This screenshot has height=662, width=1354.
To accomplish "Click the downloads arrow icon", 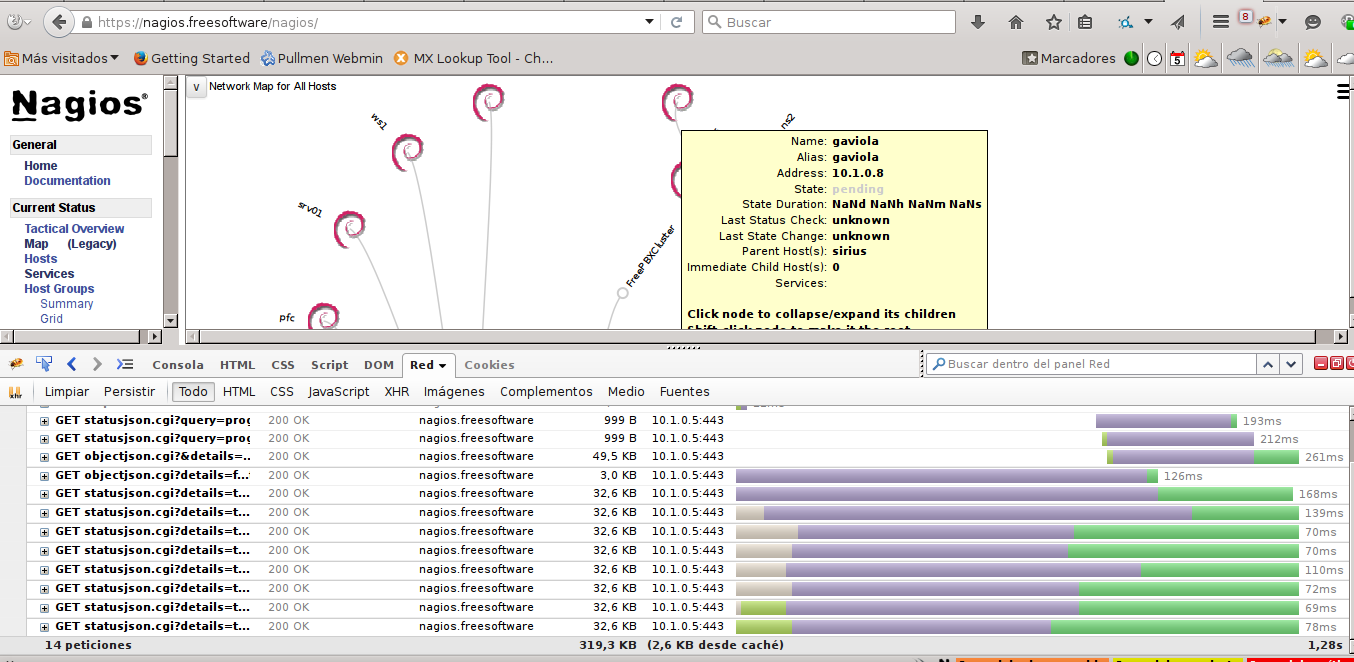I will coord(978,22).
